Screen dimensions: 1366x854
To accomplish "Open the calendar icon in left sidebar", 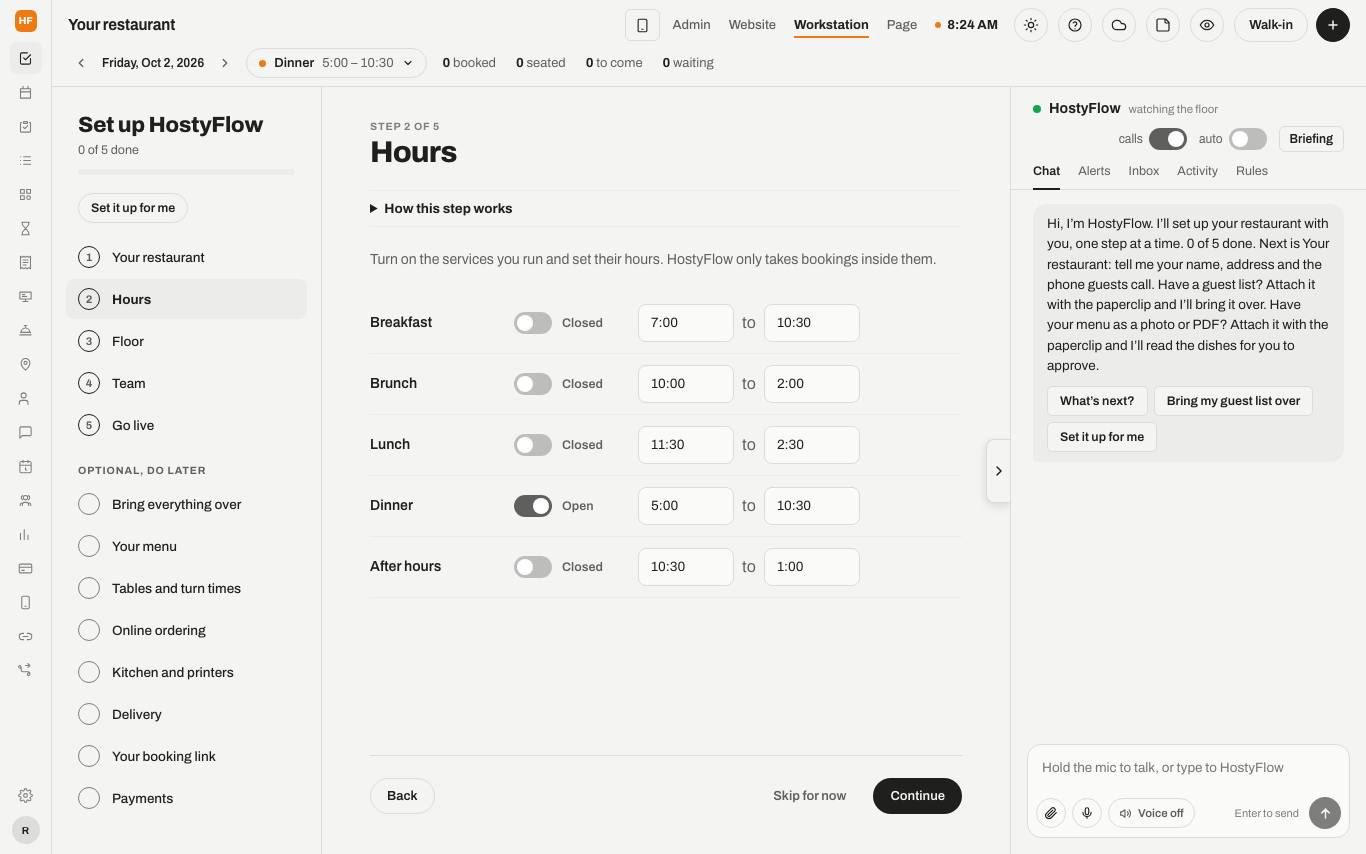I will point(25,93).
